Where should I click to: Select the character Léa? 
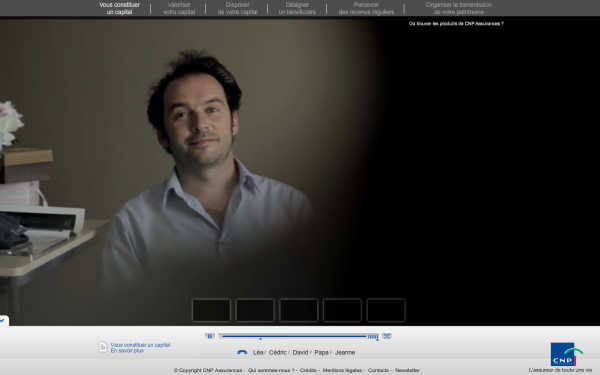click(258, 352)
